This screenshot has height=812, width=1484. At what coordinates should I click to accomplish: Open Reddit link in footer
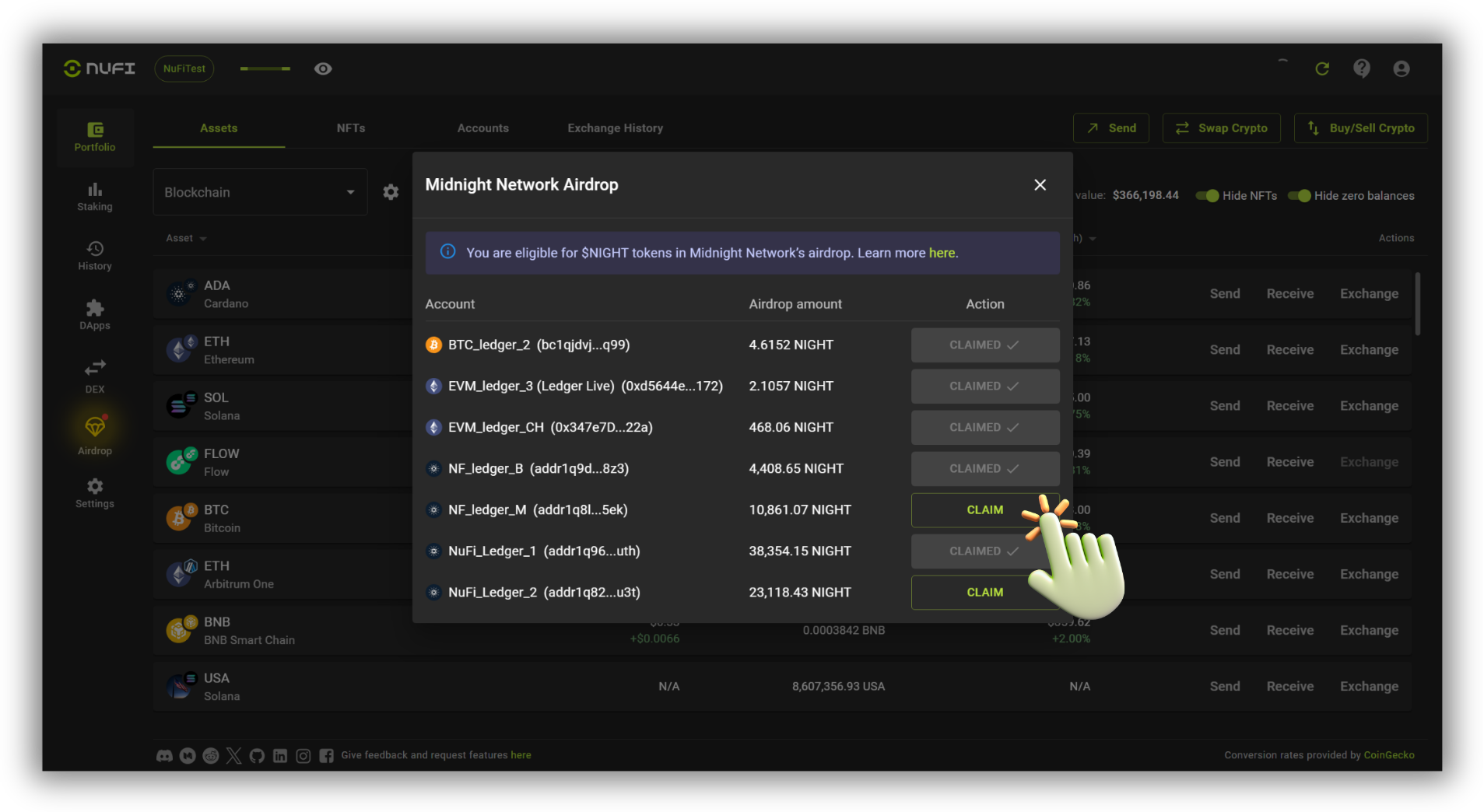(x=211, y=755)
